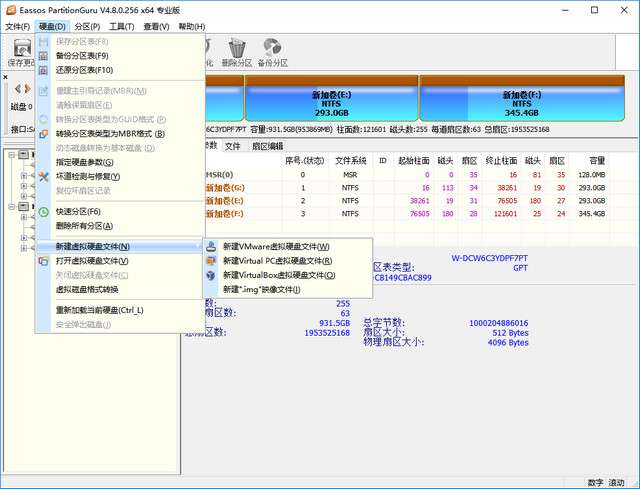Click the greyed icon beside 保存分区表(F8)
Screen dimensions: 640x489
43,42
